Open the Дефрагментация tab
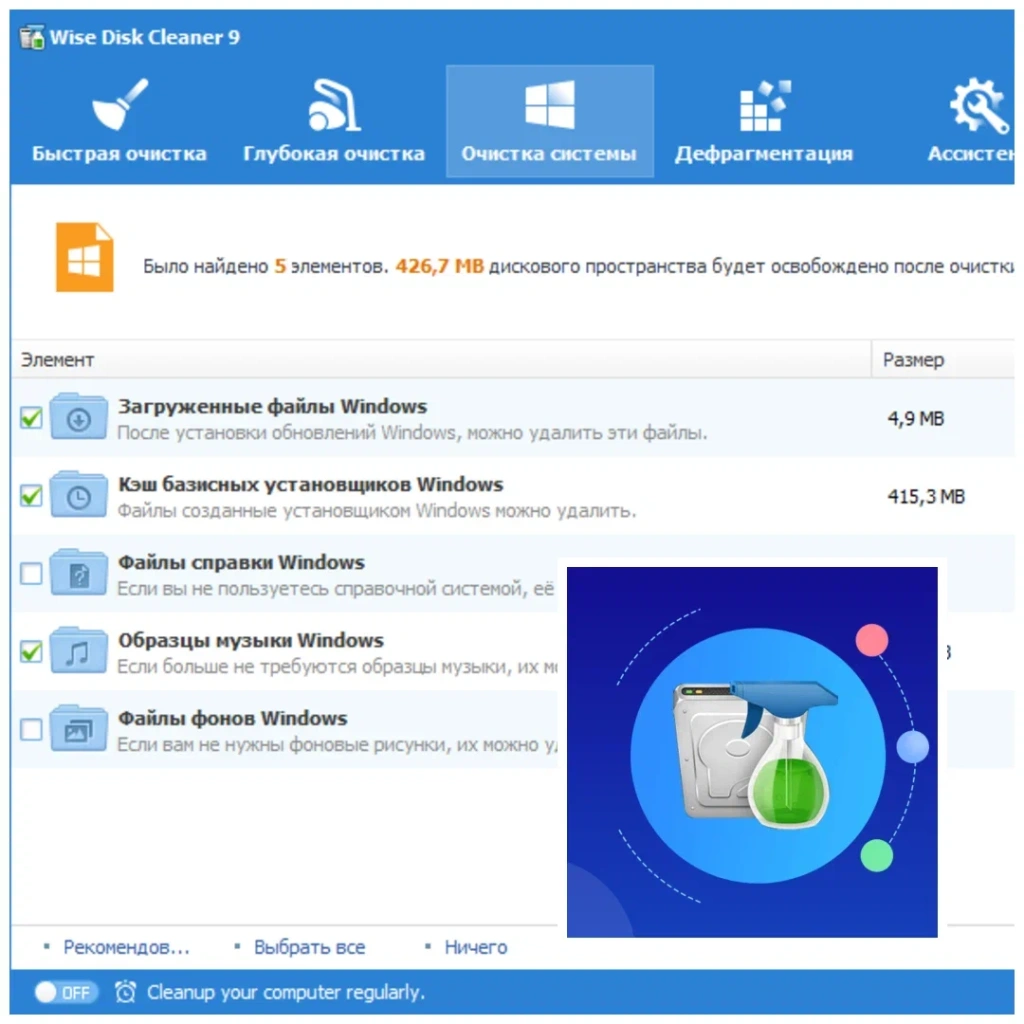This screenshot has width=1024, height=1024. coord(764,121)
